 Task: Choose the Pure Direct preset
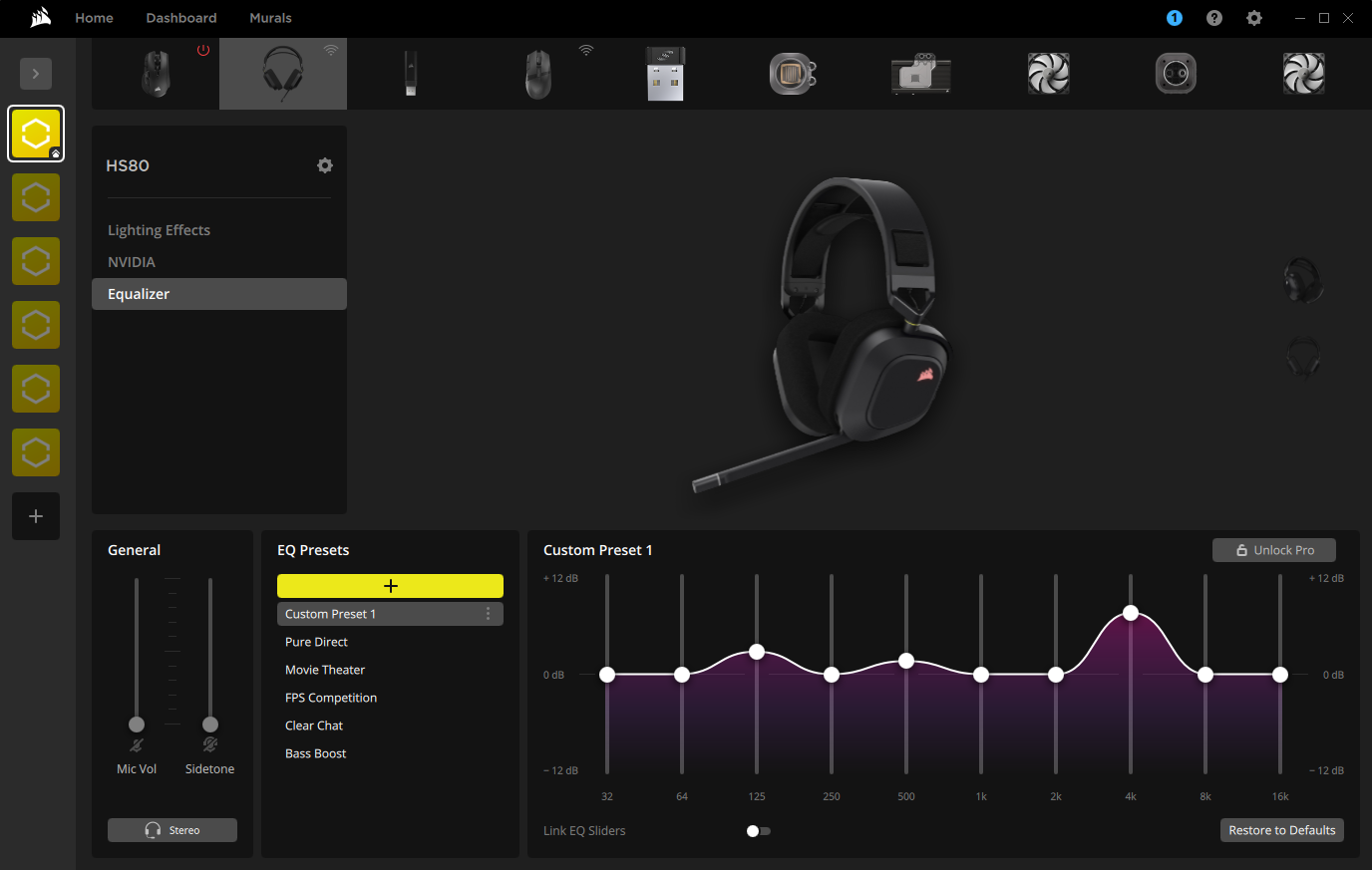[x=390, y=642]
